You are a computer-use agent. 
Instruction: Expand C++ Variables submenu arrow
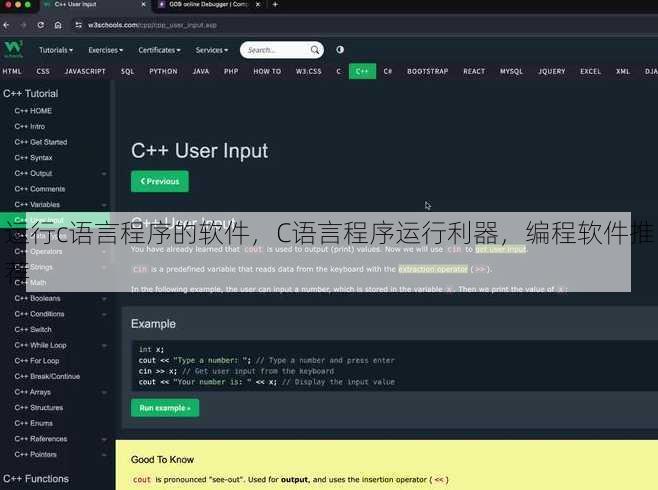pyautogui.click(x=104, y=205)
